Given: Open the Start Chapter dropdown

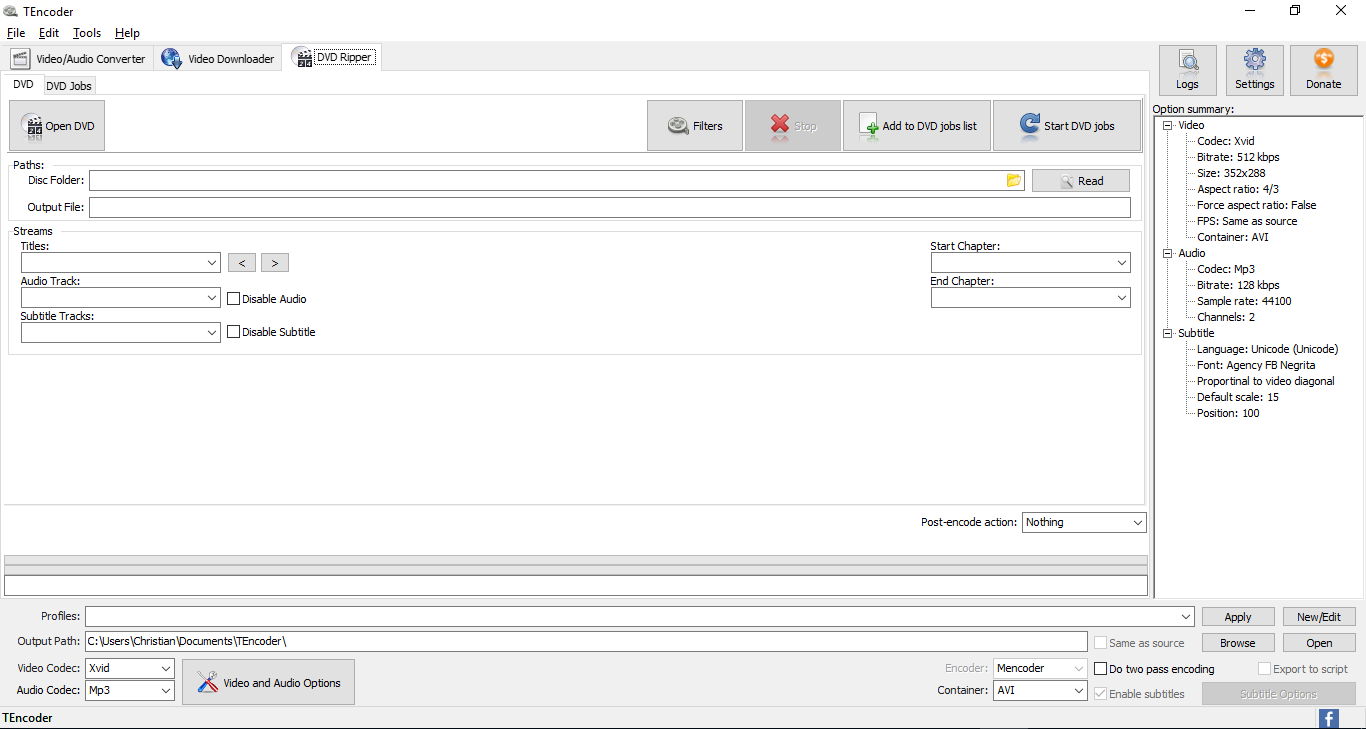Looking at the screenshot, I should pyautogui.click(x=1030, y=263).
